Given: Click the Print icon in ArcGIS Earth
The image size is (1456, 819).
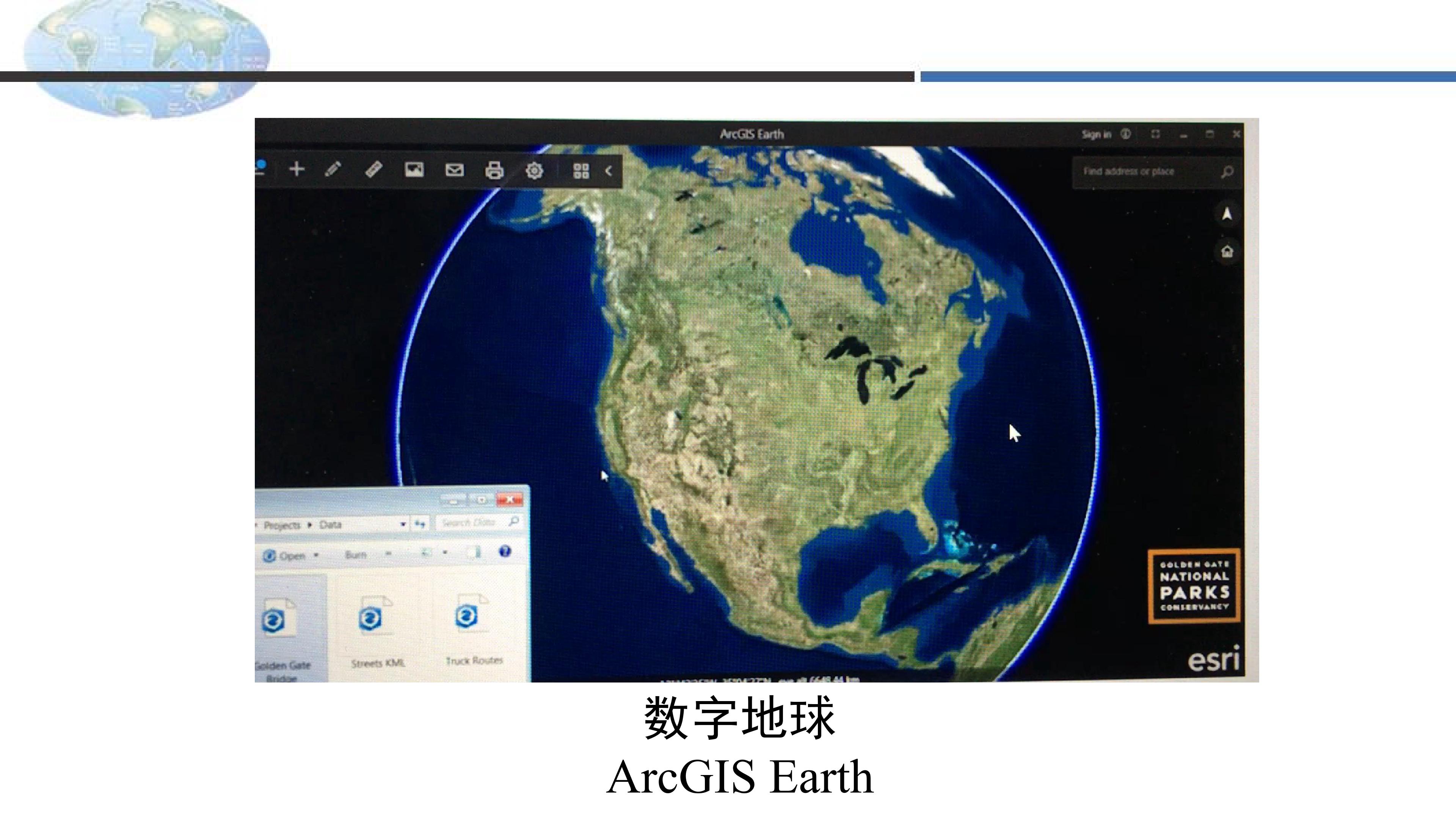Looking at the screenshot, I should 494,170.
